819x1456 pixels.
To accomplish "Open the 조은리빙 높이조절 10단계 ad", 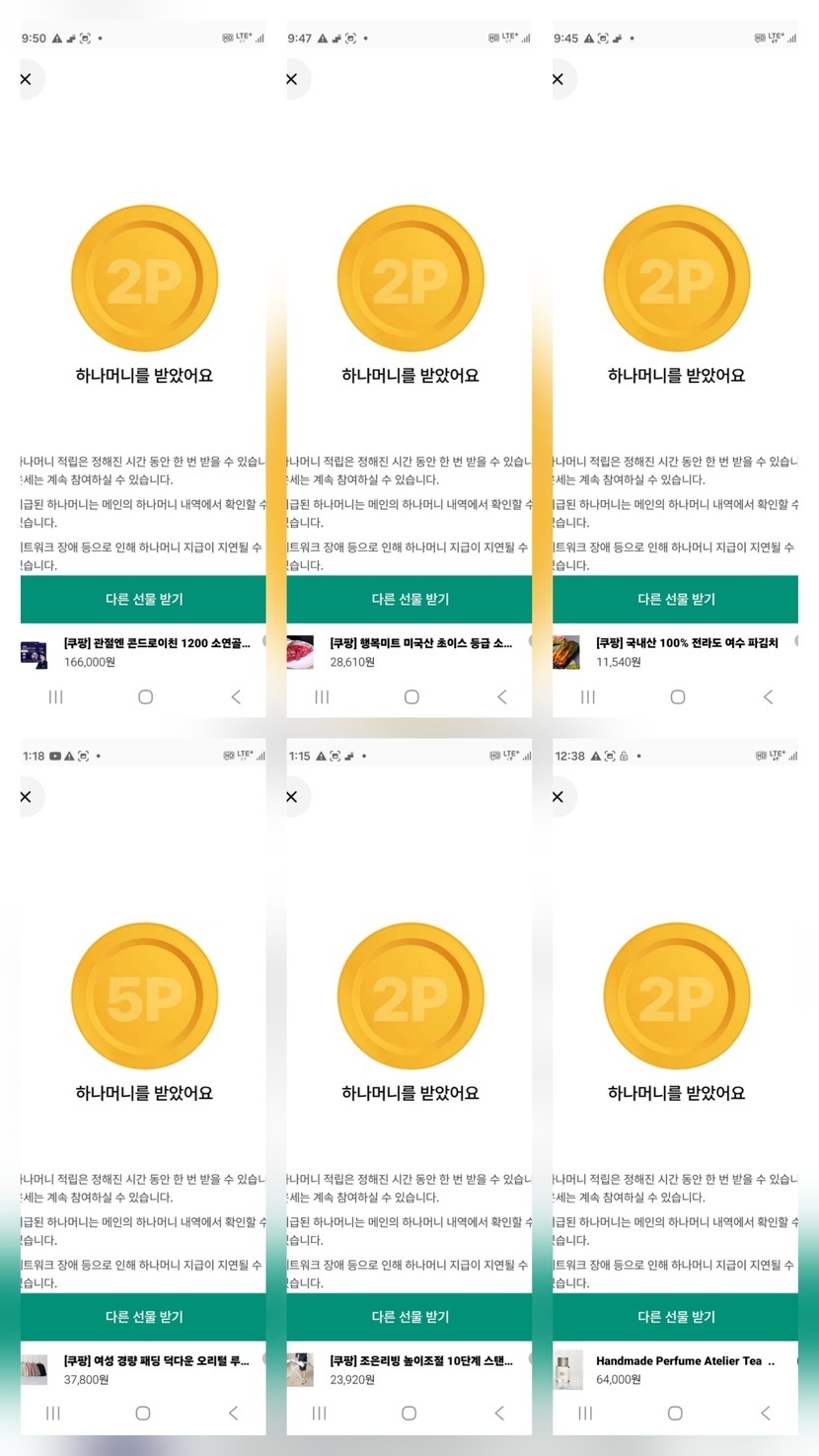I will pyautogui.click(x=420, y=1360).
